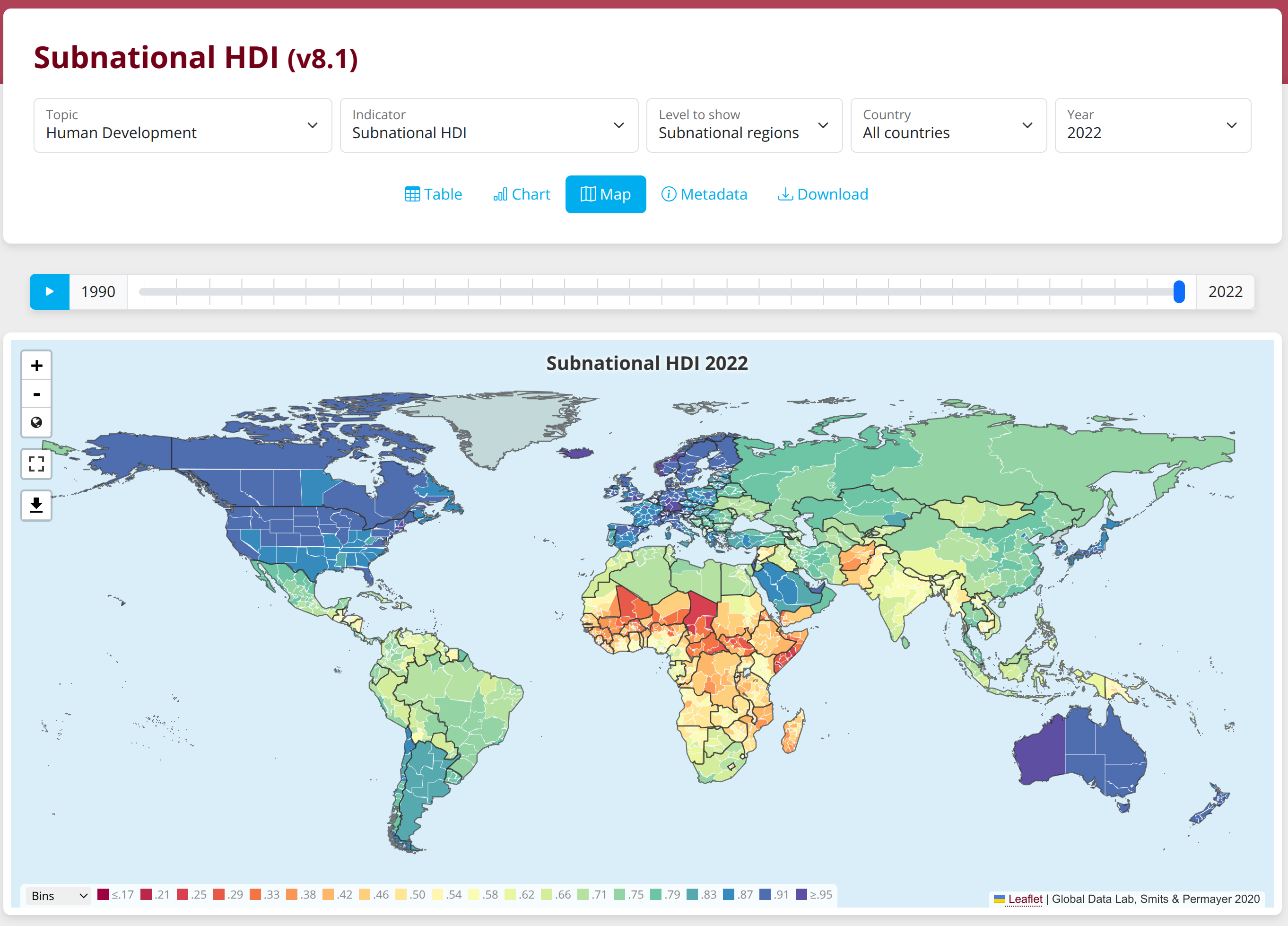Viewport: 1288px width, 926px height.
Task: Enter fullscreen mode for the map
Action: click(36, 464)
